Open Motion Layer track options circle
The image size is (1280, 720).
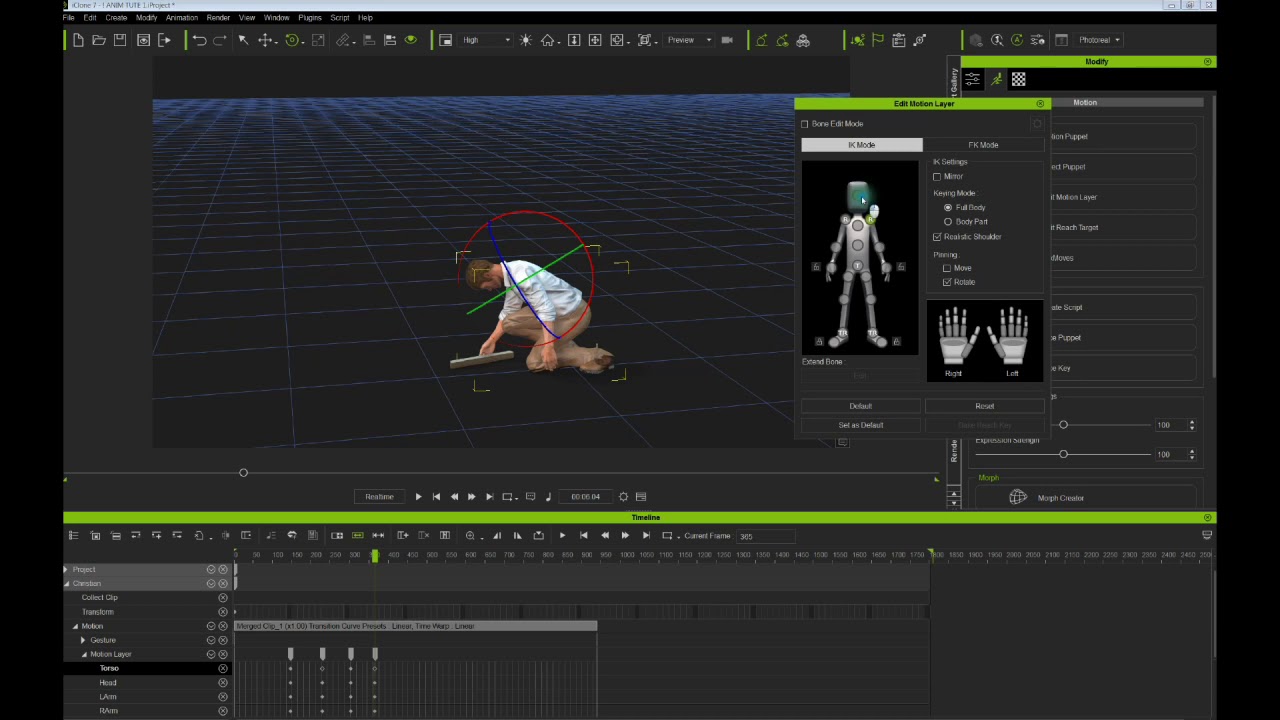(211, 654)
